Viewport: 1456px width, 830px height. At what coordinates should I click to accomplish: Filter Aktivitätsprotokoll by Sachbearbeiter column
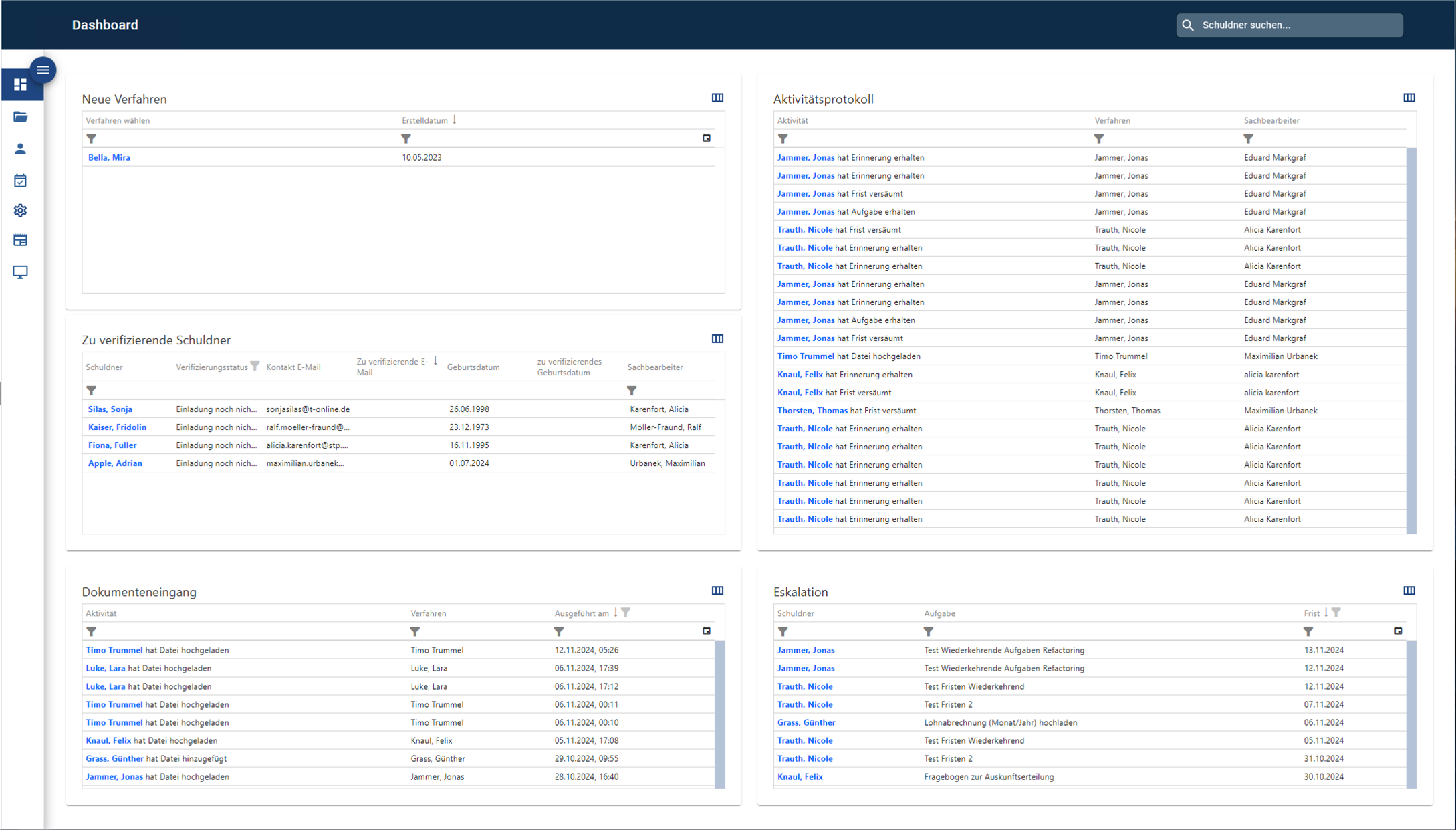pos(1248,138)
